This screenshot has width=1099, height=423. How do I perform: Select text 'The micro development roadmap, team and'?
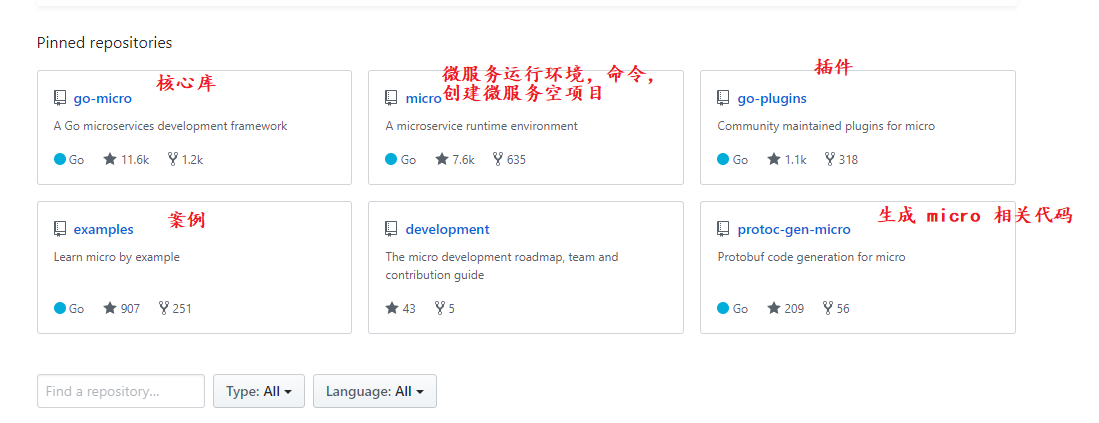[502, 257]
